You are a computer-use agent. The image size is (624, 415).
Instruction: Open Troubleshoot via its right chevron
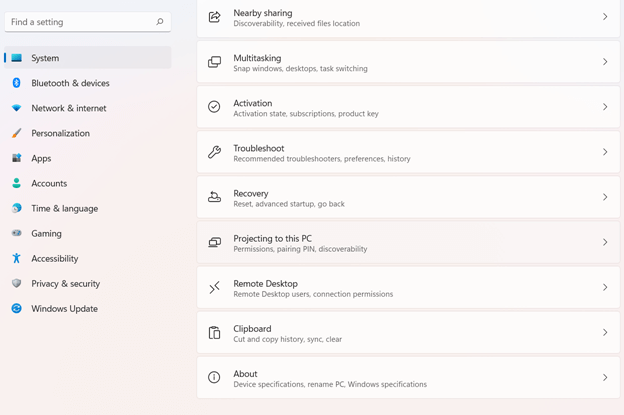(x=604, y=152)
